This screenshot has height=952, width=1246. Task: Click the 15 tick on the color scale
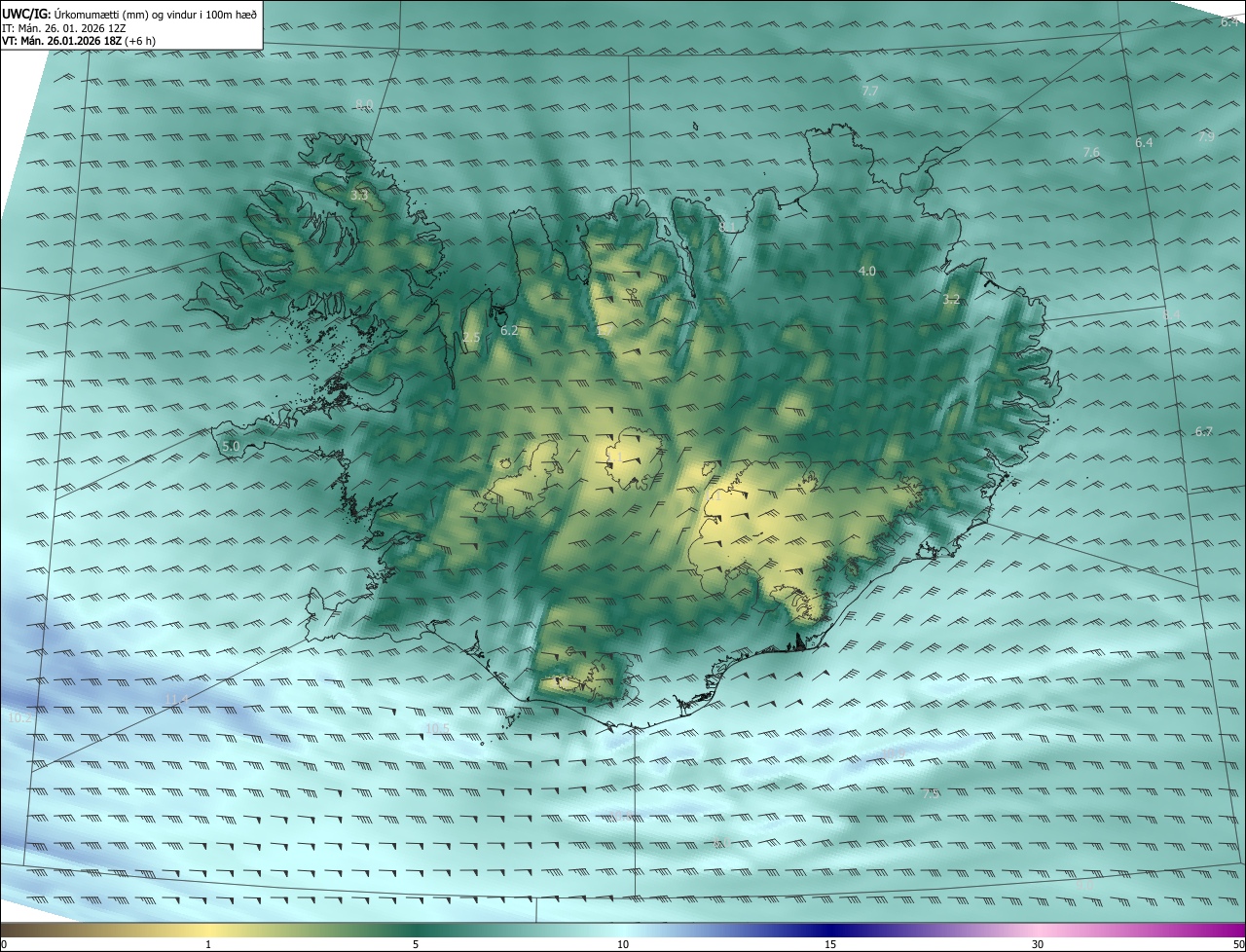830,944
